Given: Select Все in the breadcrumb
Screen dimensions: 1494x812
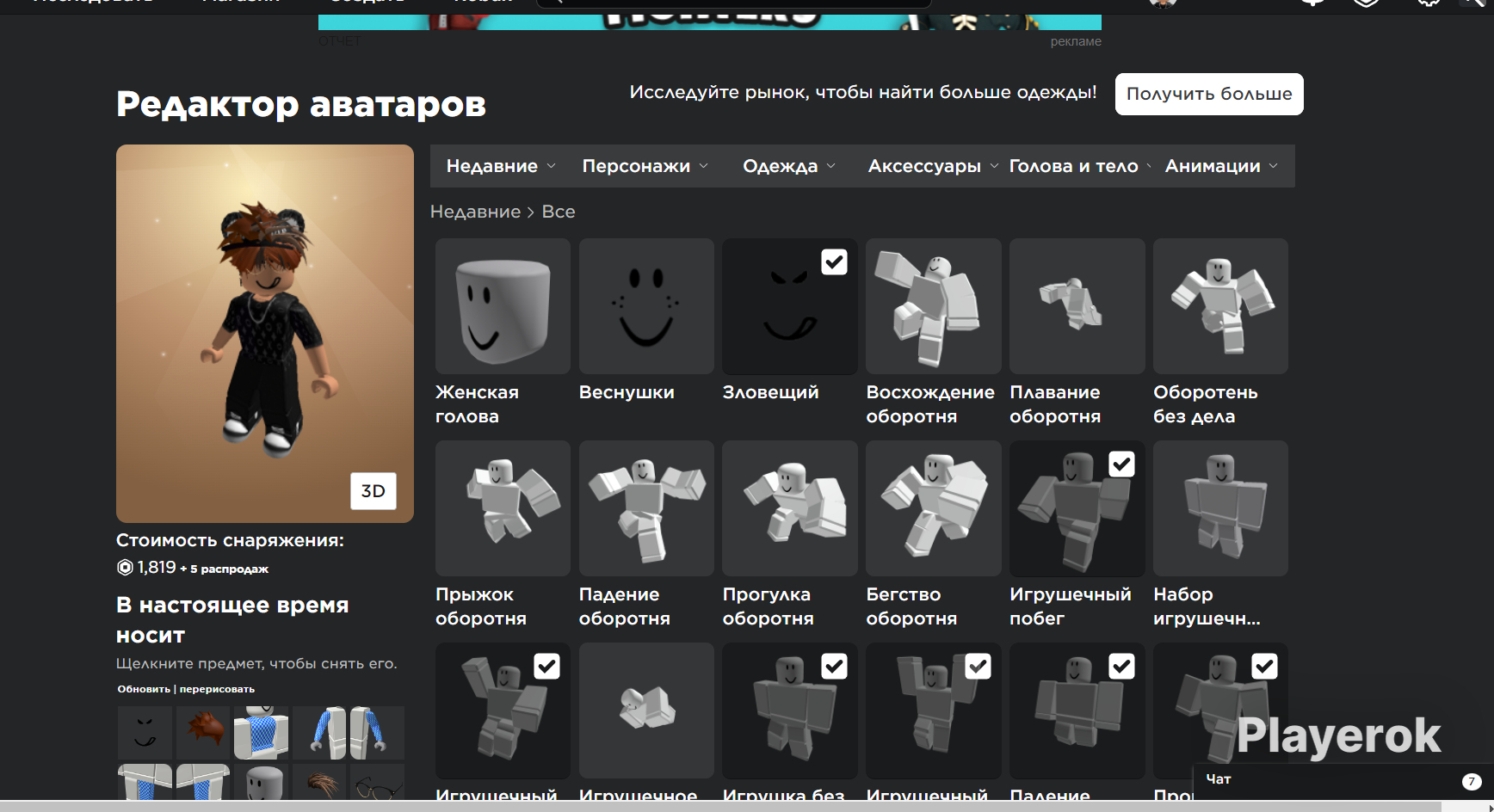Looking at the screenshot, I should 559,212.
